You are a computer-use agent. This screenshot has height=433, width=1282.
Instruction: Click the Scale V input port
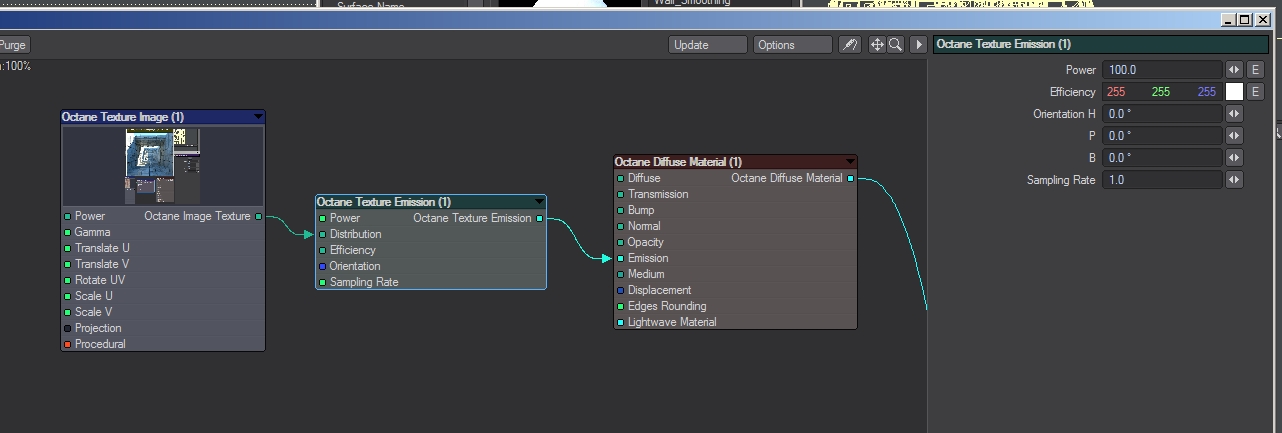point(68,312)
